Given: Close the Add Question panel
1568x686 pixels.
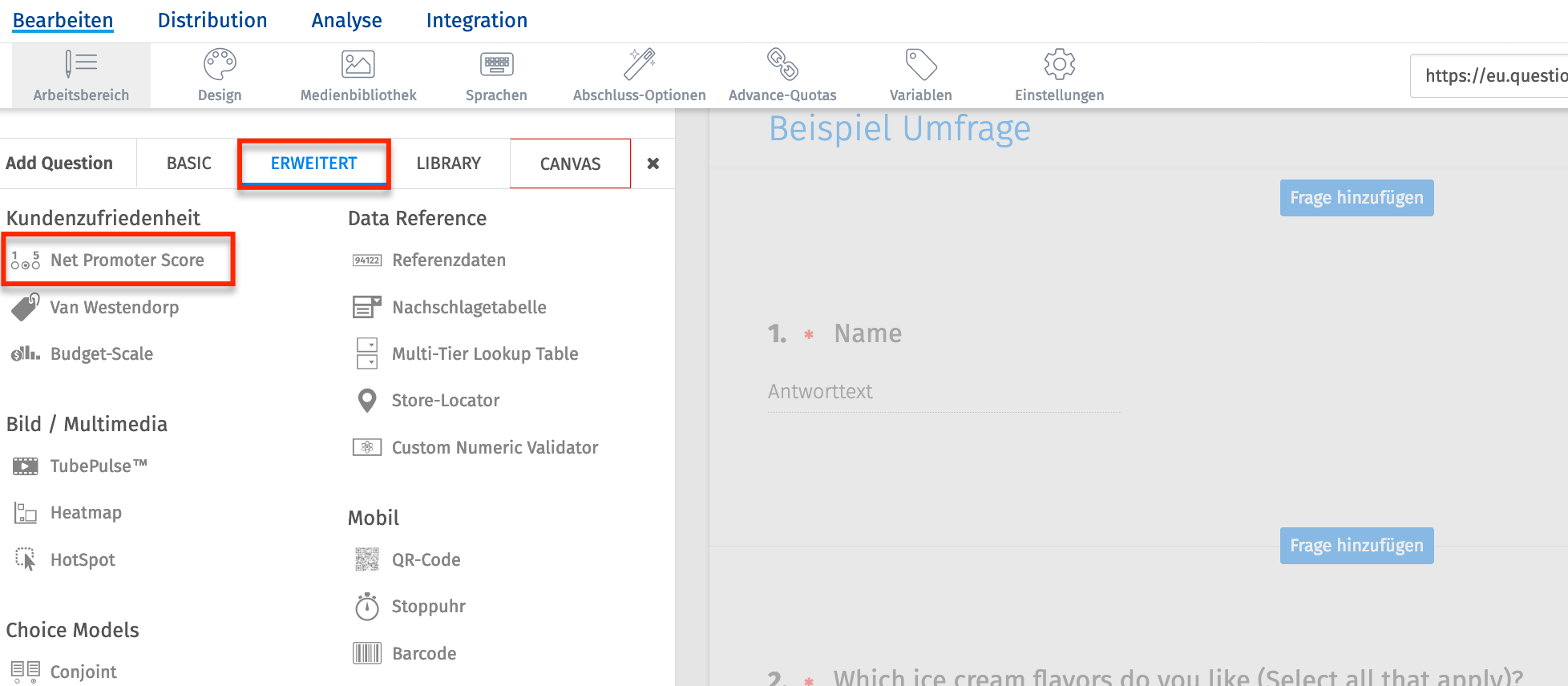Looking at the screenshot, I should (x=653, y=163).
